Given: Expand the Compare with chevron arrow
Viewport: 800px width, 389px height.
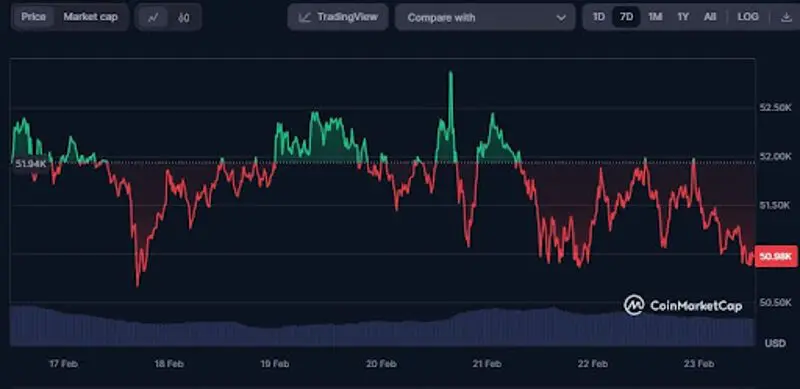Looking at the screenshot, I should tap(561, 18).
